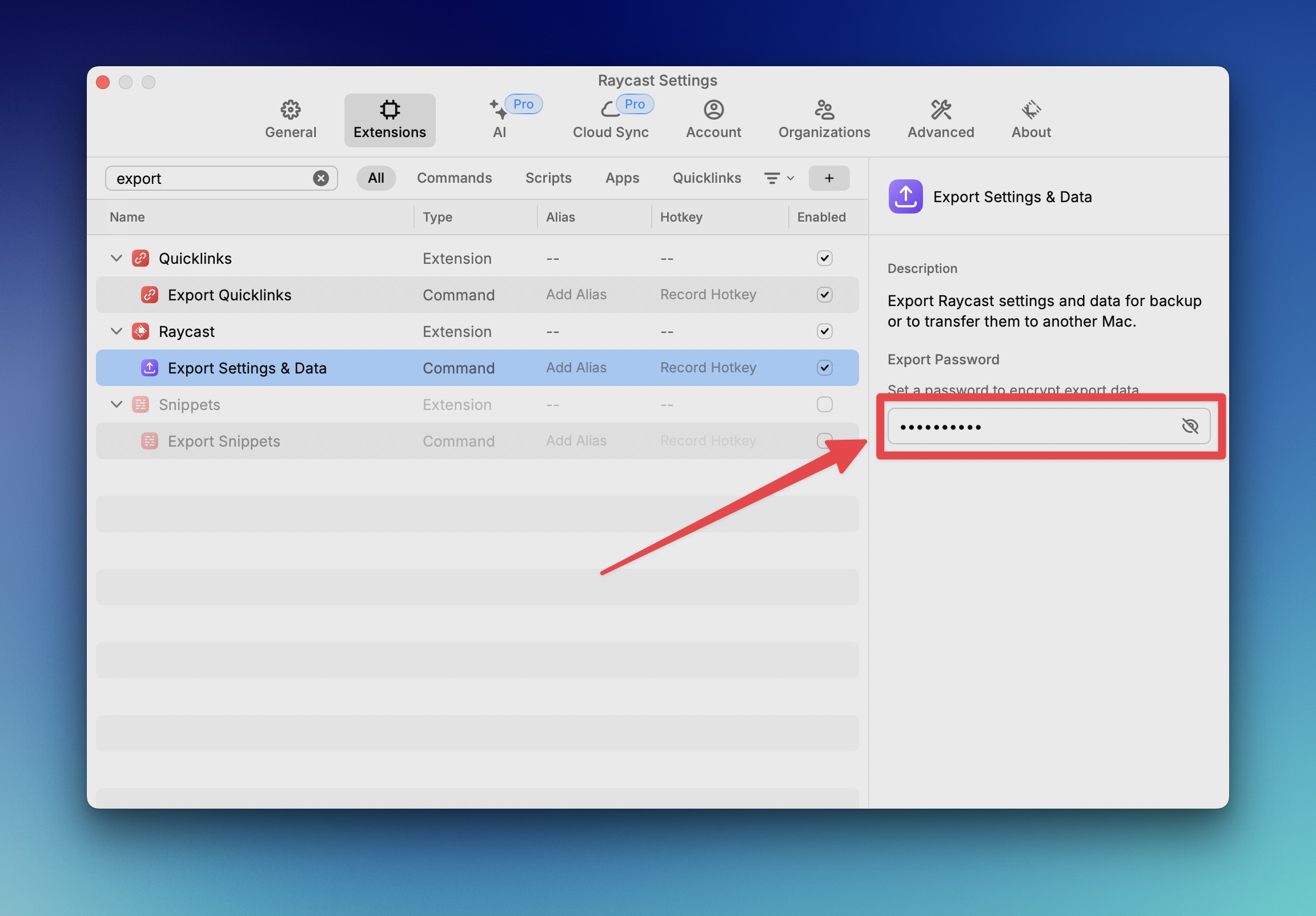This screenshot has height=916, width=1316.
Task: Switch to the Commands filter tab
Action: click(x=454, y=178)
